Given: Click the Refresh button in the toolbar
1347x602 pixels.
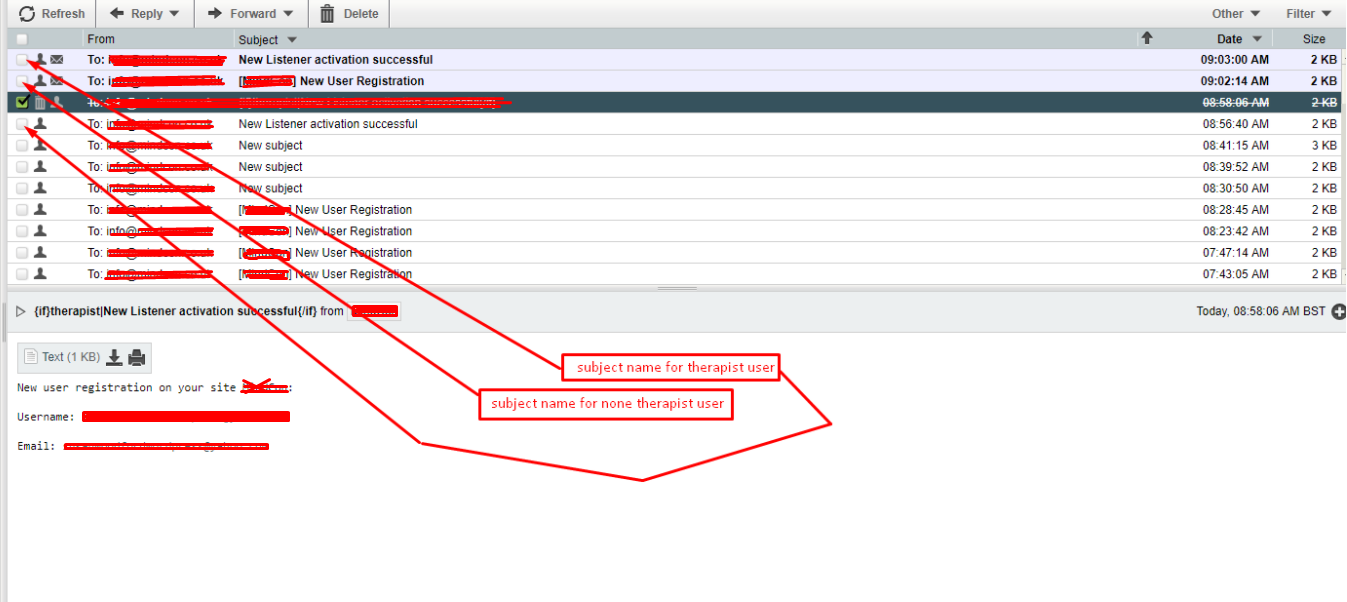Looking at the screenshot, I should point(52,14).
